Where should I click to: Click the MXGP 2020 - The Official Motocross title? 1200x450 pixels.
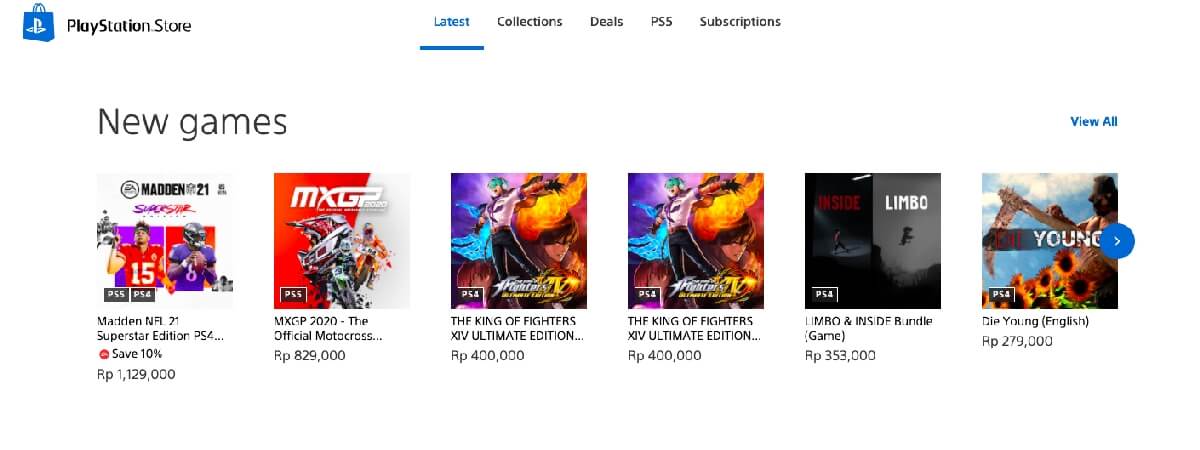[328, 329]
